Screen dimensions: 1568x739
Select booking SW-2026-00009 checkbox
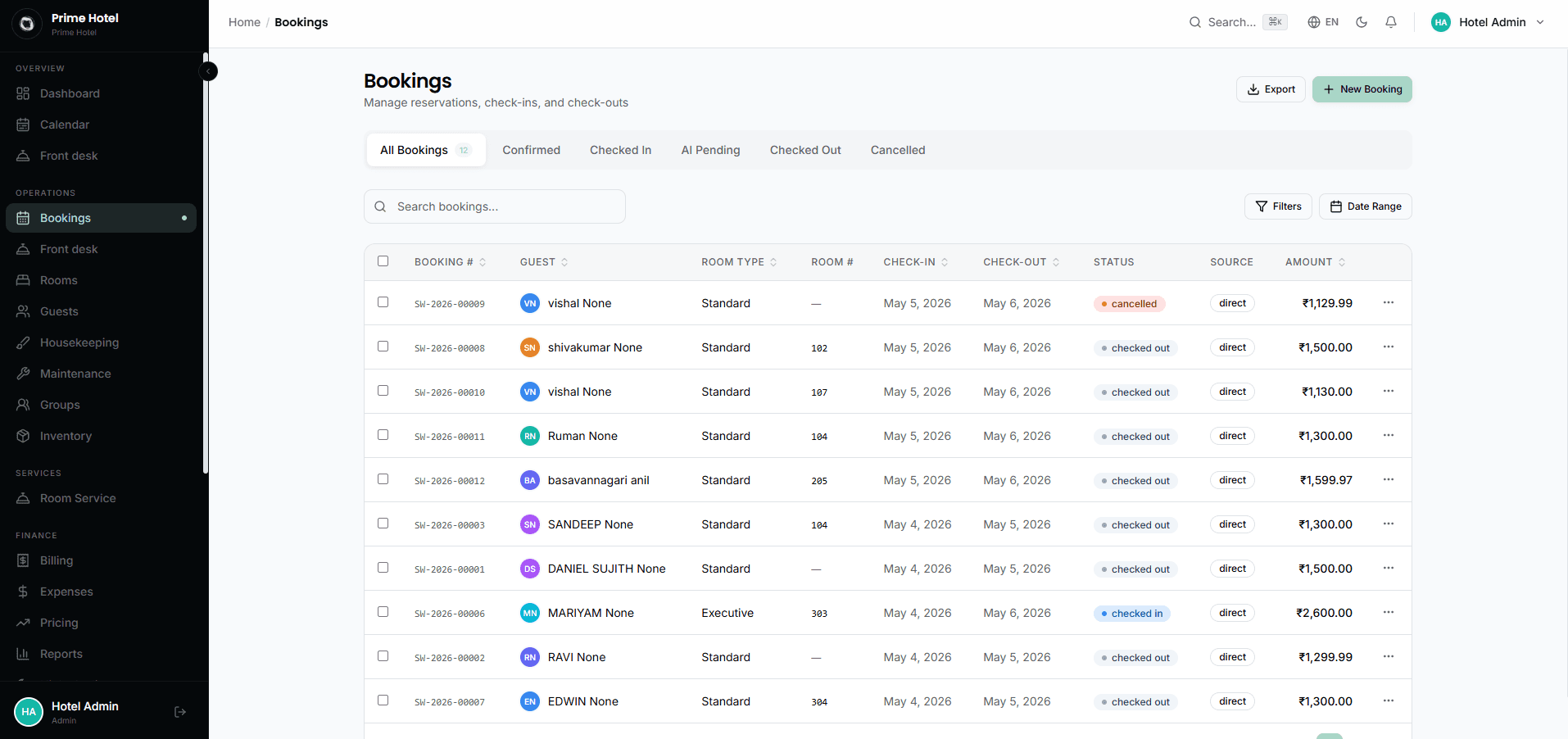point(383,302)
